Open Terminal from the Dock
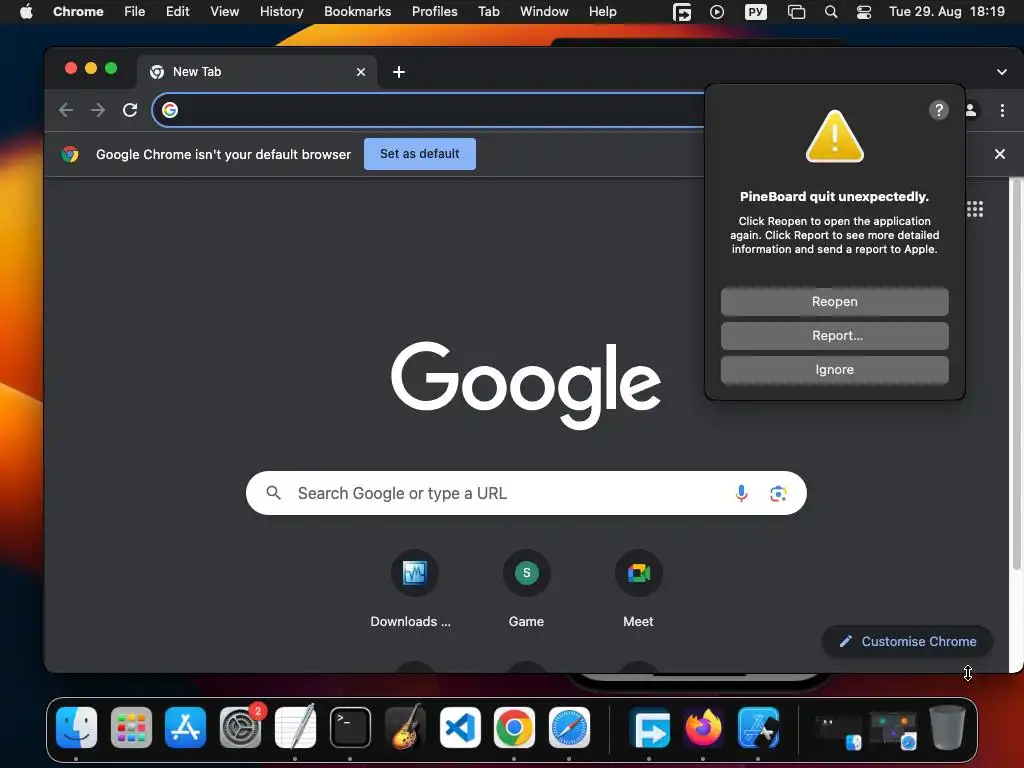Image resolution: width=1024 pixels, height=768 pixels. (350, 727)
